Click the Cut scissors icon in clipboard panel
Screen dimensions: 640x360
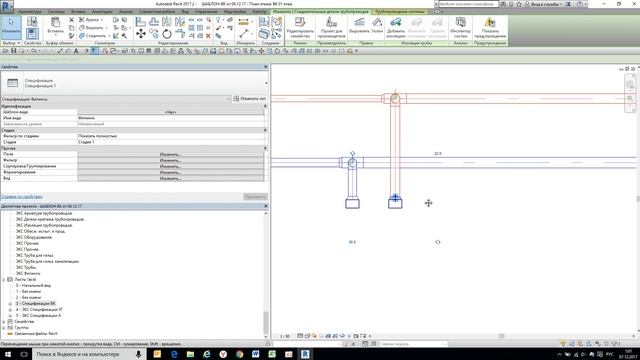(x=71, y=20)
